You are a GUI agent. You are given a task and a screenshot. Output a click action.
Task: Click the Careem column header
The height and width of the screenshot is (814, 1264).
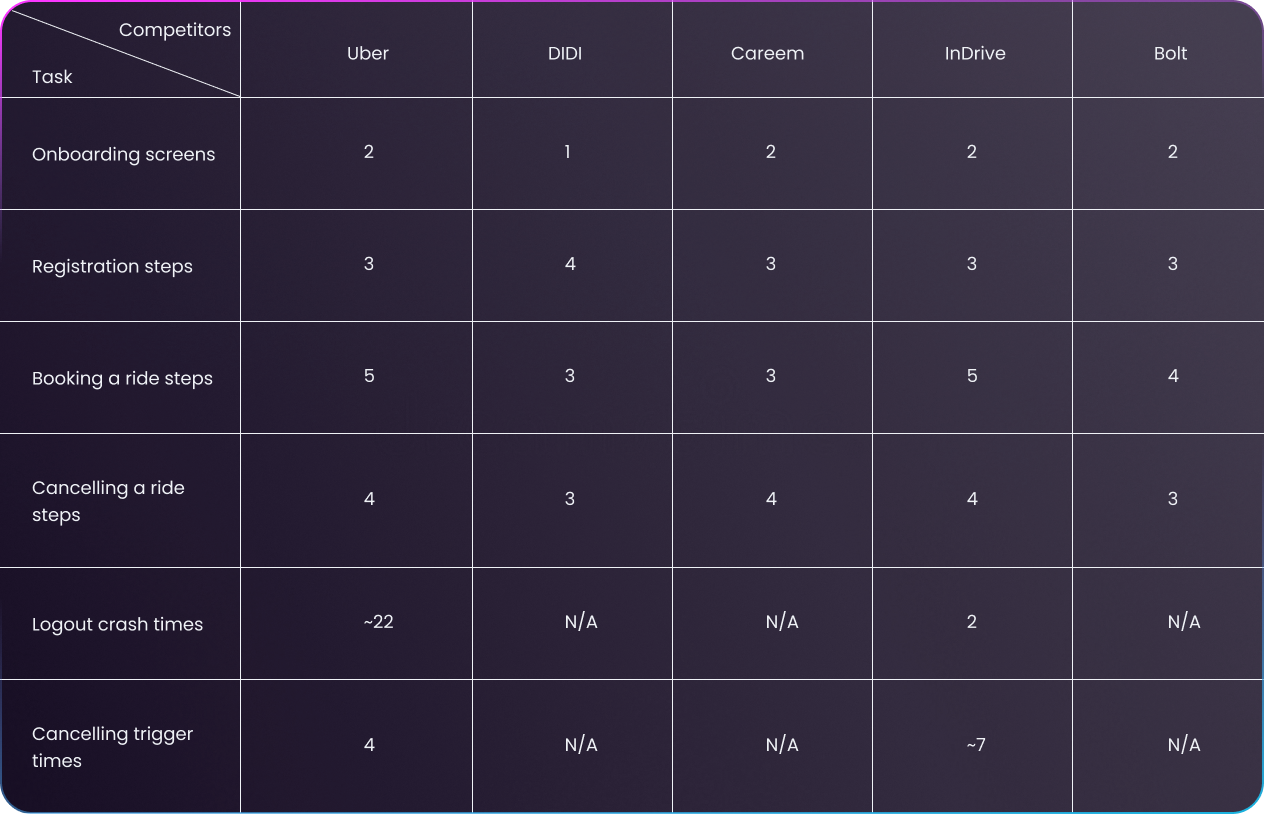pyautogui.click(x=767, y=53)
